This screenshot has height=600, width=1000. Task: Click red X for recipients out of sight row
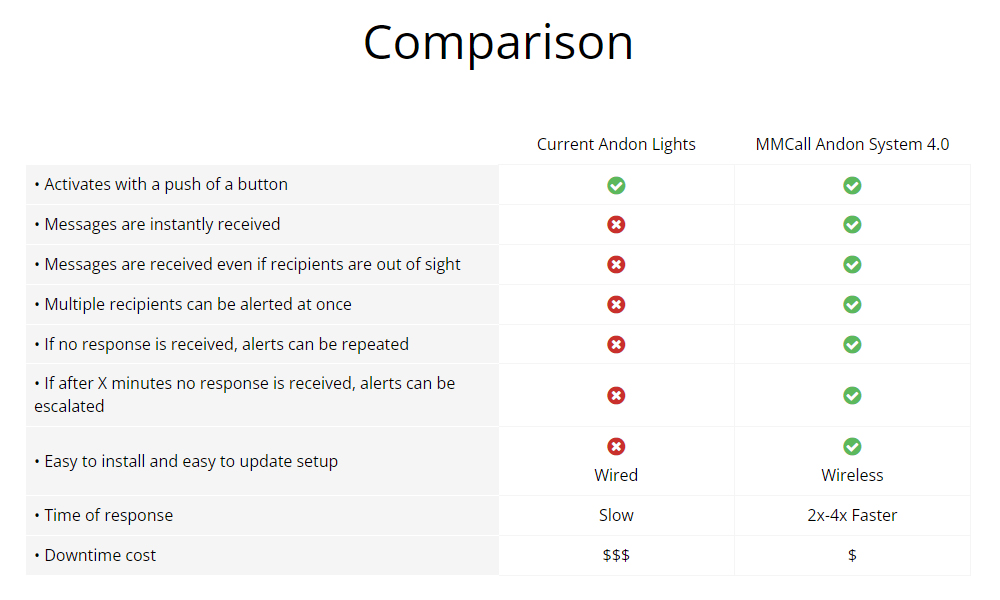616,265
